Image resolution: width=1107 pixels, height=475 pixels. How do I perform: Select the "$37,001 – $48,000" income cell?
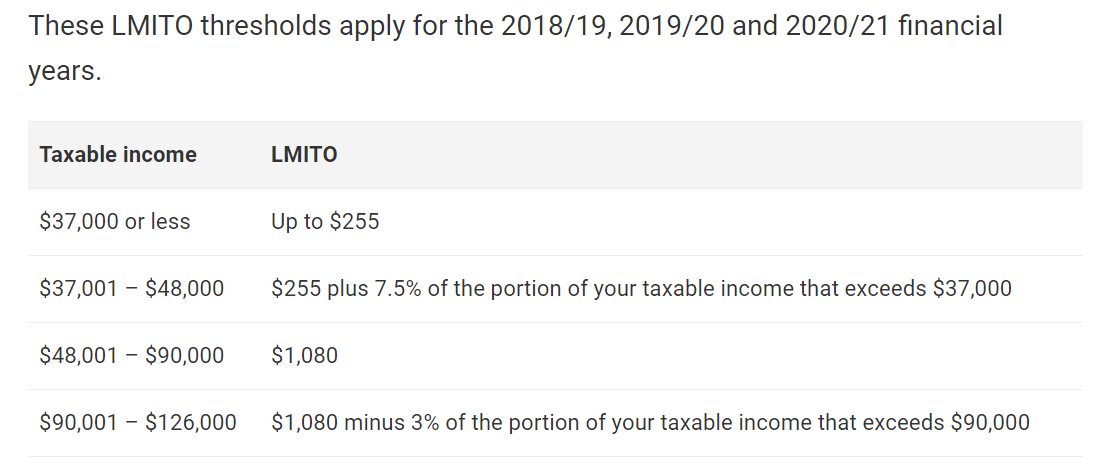(132, 289)
